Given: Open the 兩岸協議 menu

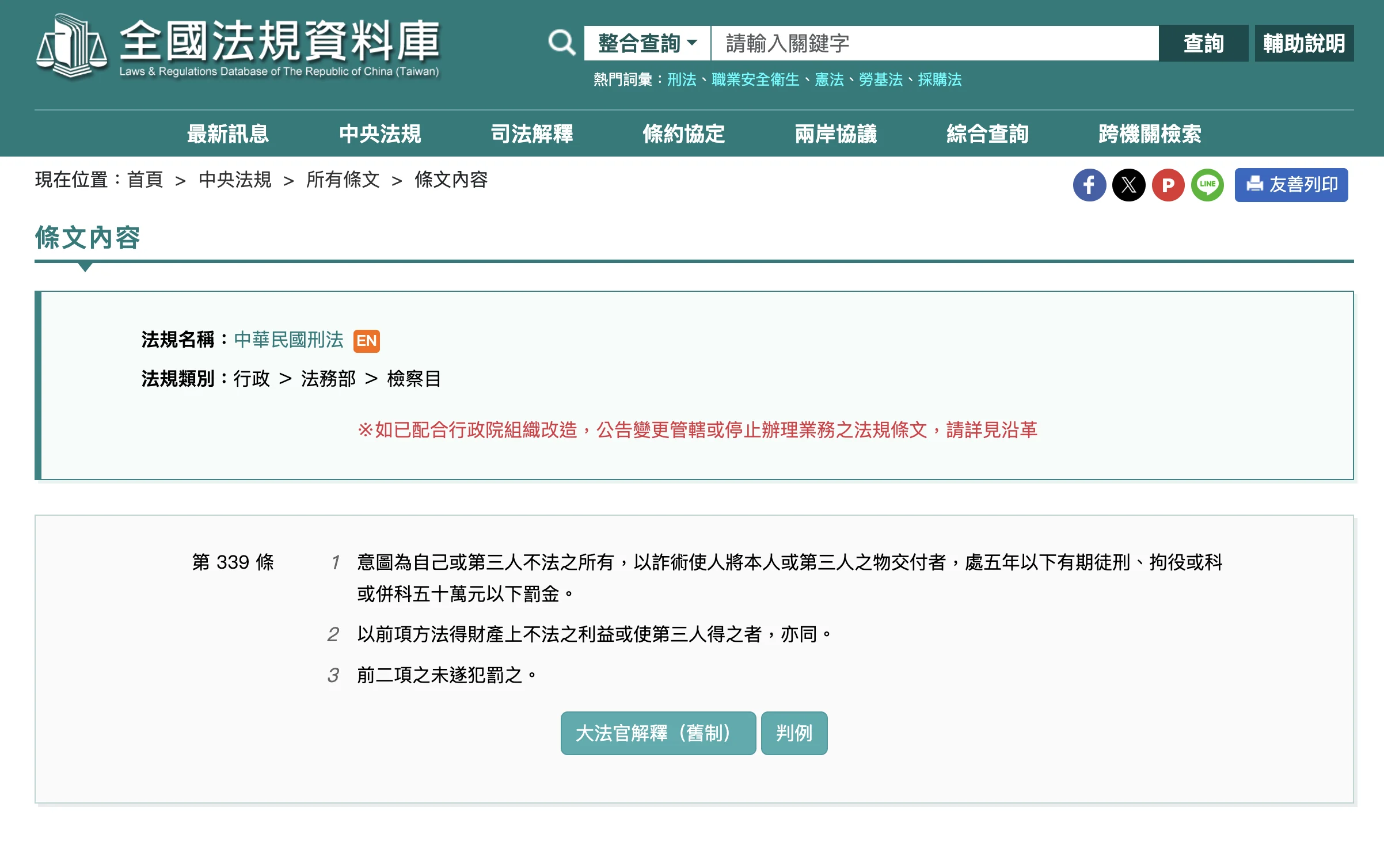Looking at the screenshot, I should pos(836,134).
